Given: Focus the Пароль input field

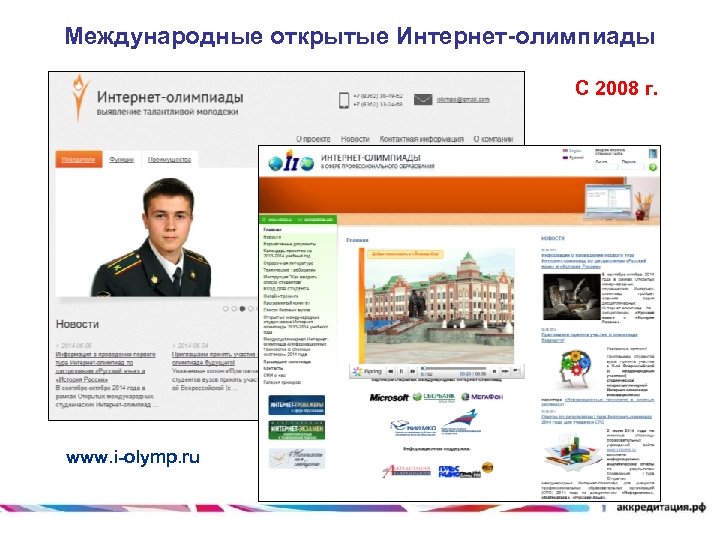Looking at the screenshot, I should point(633,167).
